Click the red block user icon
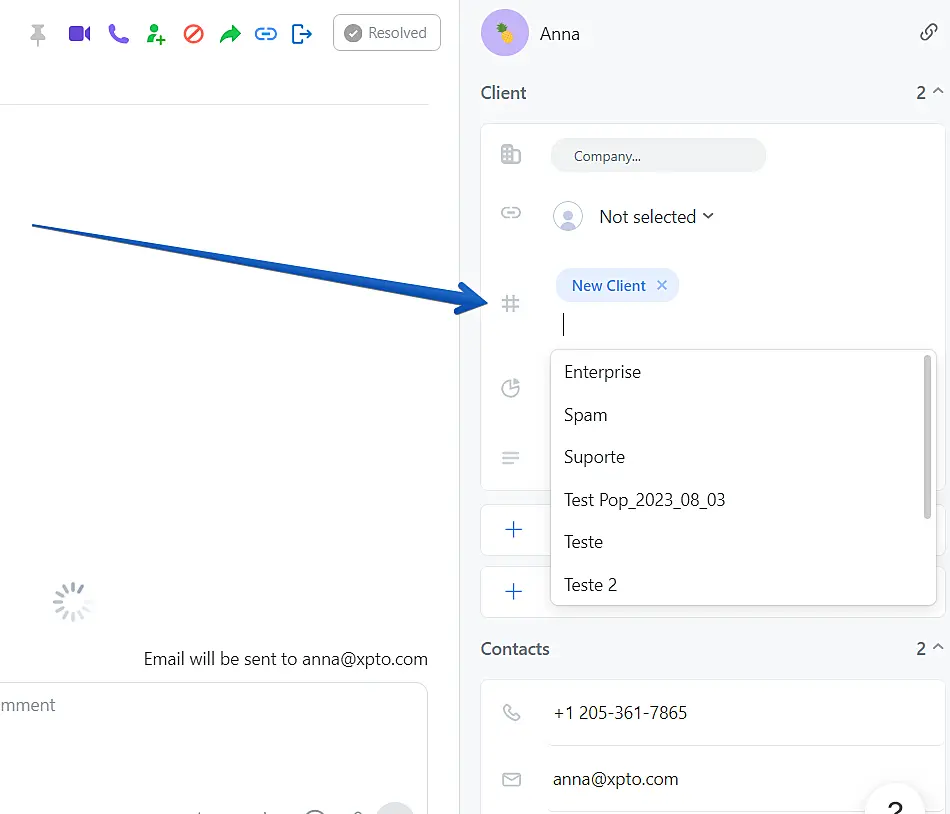Screen dimensions: 950x814 click(x=194, y=34)
